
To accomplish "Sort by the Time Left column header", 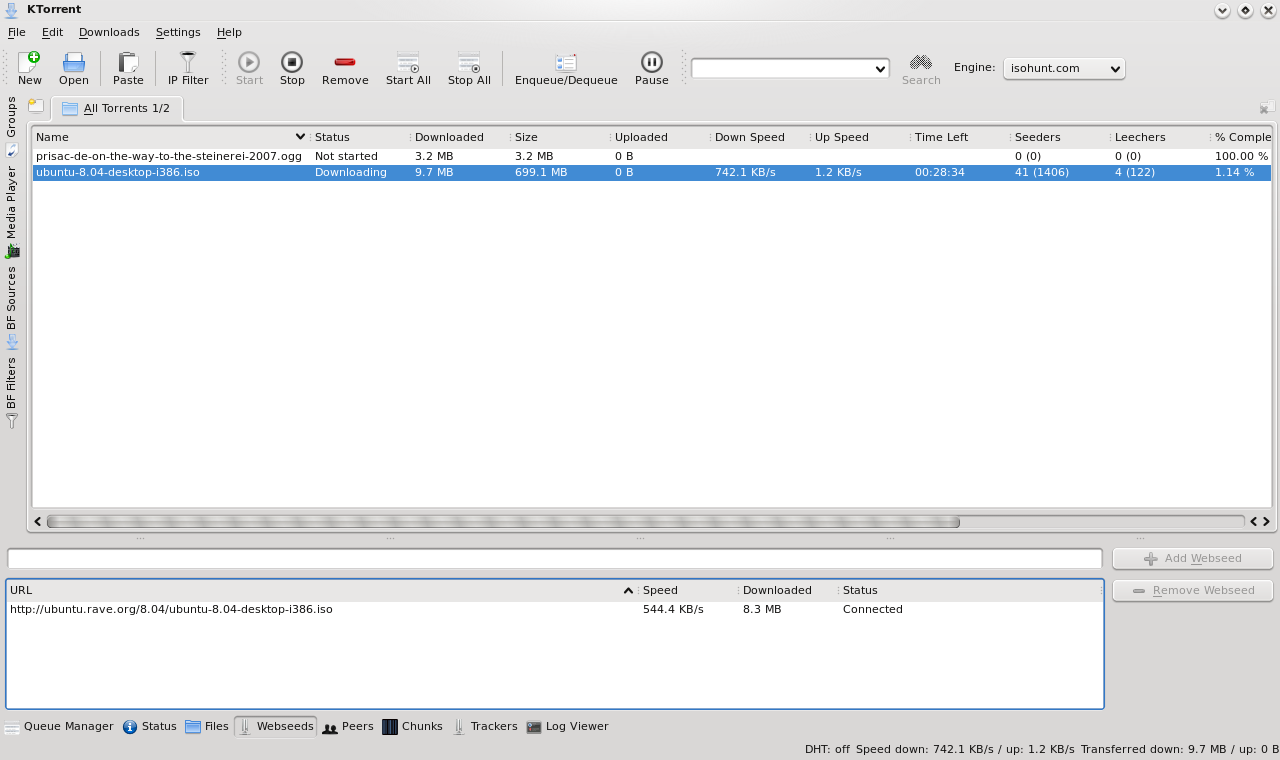I will point(960,137).
